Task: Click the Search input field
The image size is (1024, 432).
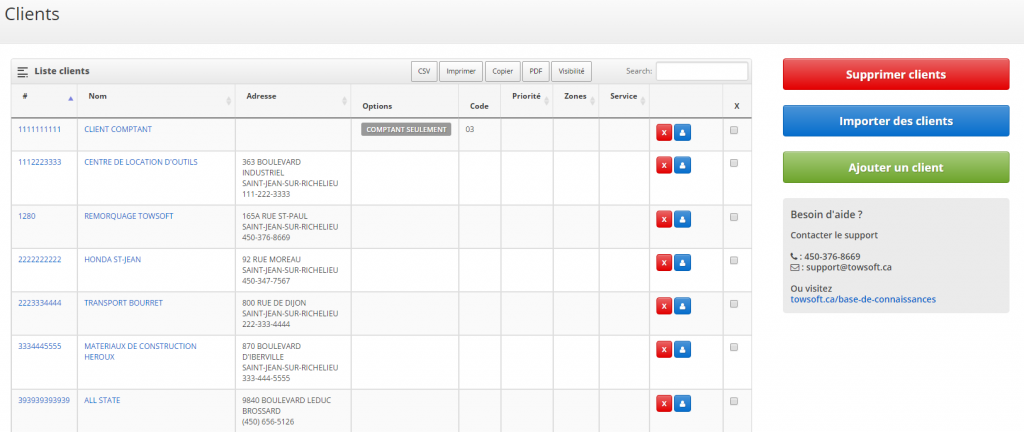Action: click(701, 72)
